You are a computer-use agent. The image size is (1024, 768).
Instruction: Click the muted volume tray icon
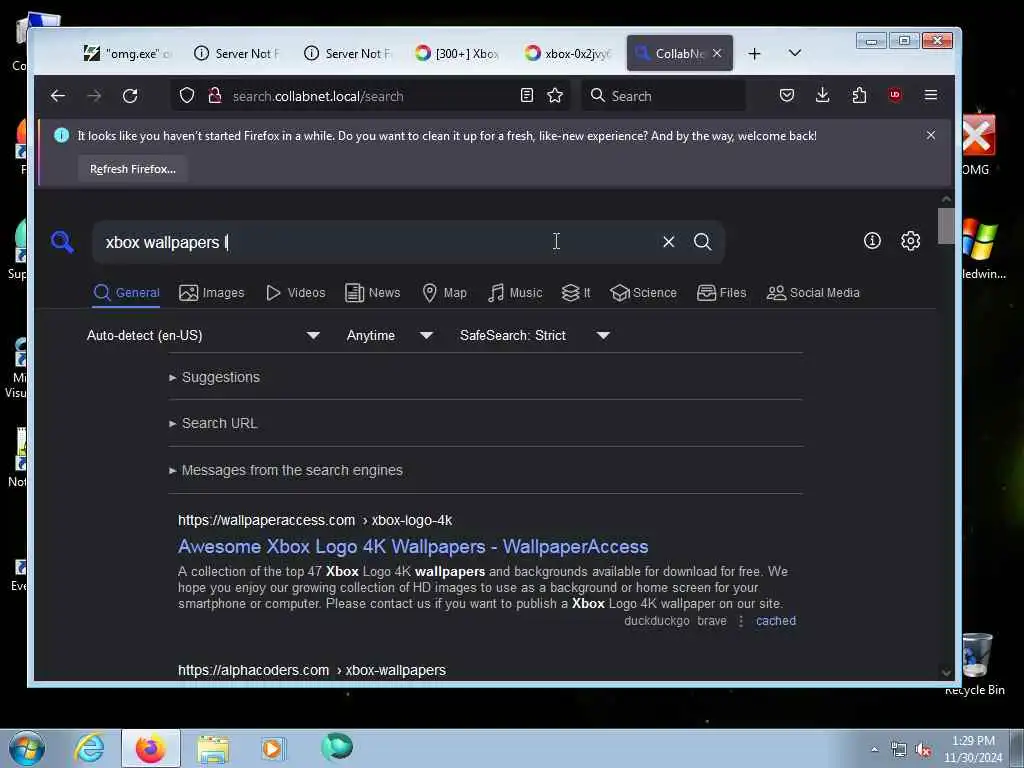923,749
